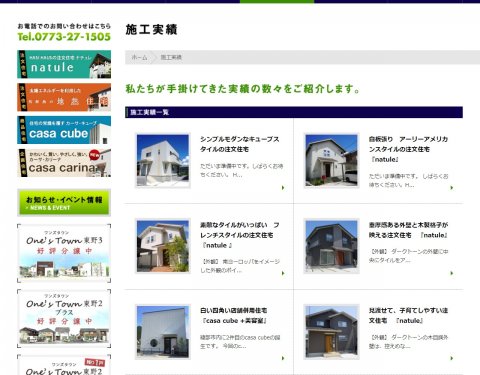
Task: Open the casa cube banner
Action: pos(64,130)
